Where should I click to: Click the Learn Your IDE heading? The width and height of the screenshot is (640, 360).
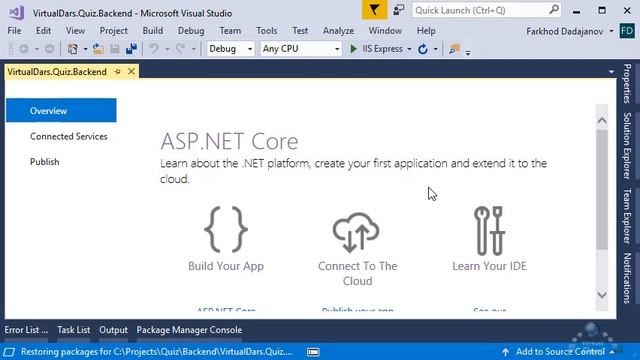point(489,266)
